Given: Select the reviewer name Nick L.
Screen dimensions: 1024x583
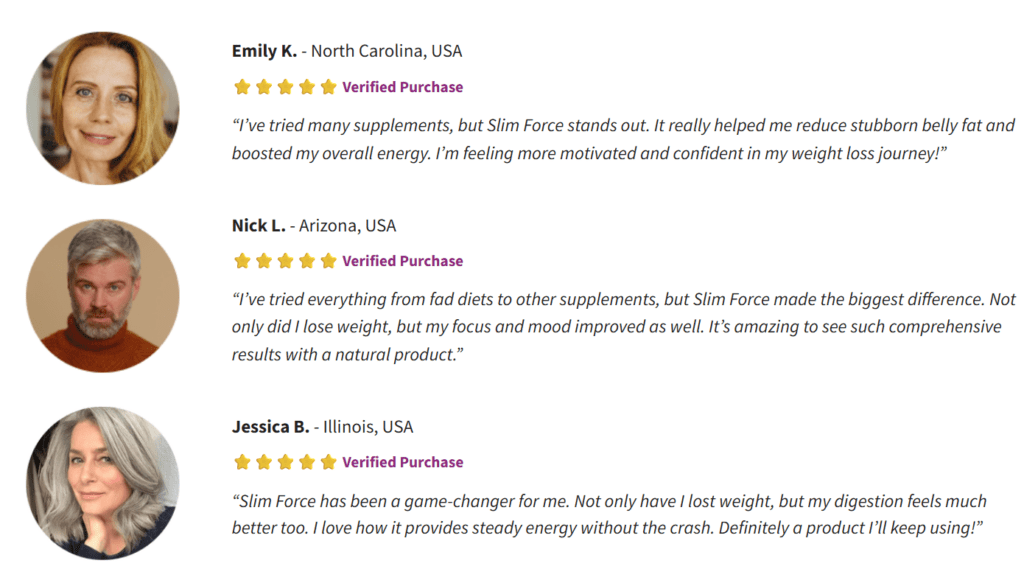Looking at the screenshot, I should [x=259, y=226].
